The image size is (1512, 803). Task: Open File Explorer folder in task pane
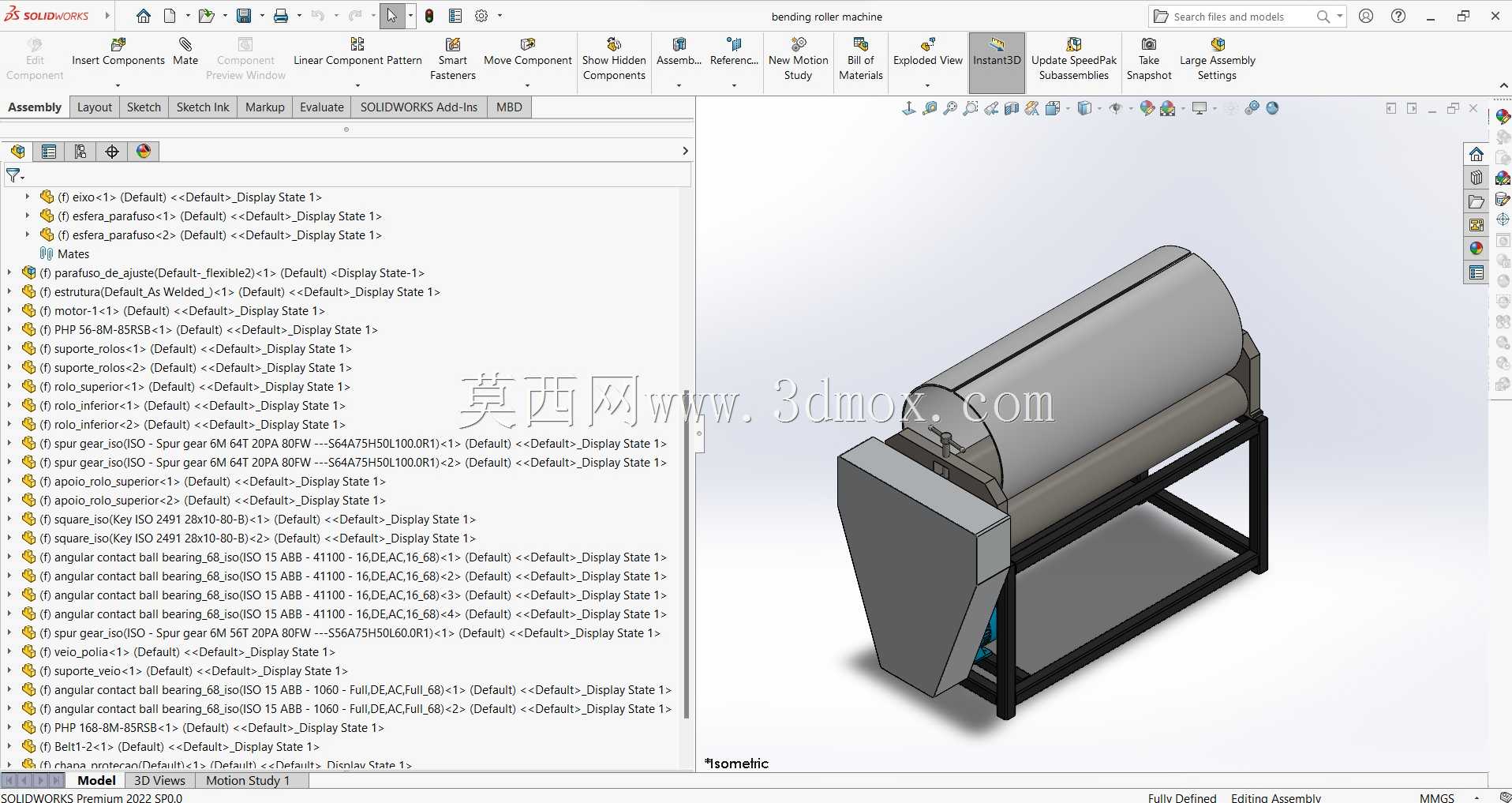[x=1476, y=201]
